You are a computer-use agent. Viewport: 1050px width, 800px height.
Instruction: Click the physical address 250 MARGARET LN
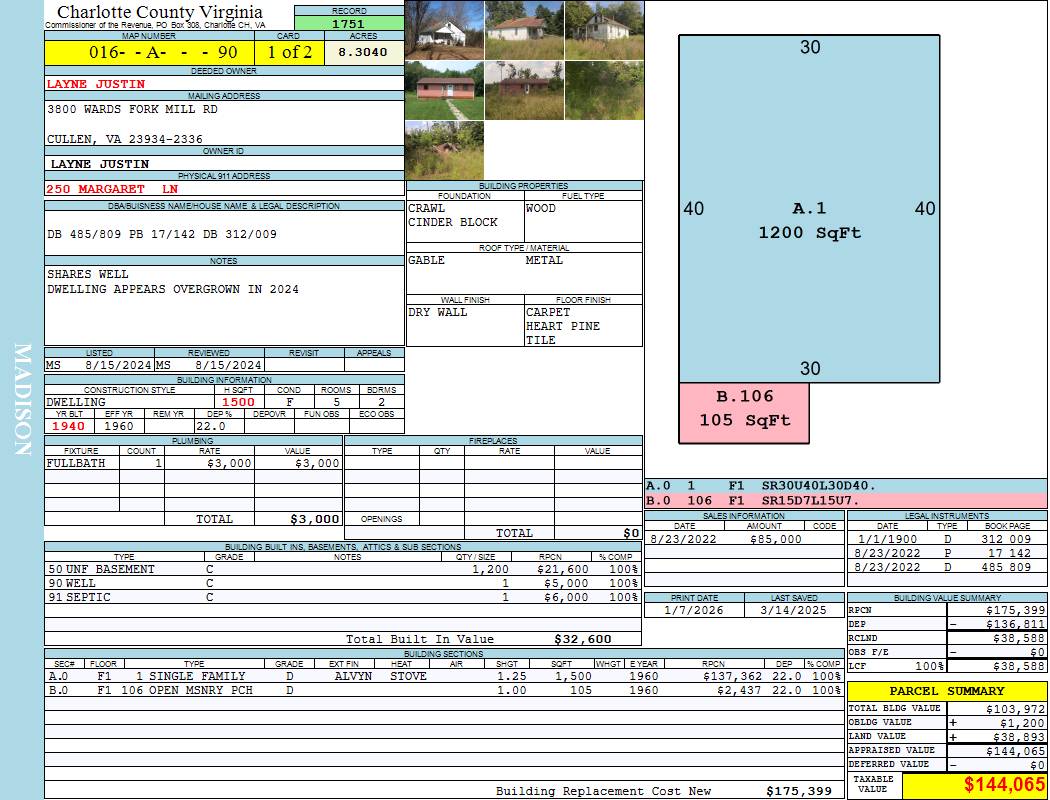(x=112, y=189)
